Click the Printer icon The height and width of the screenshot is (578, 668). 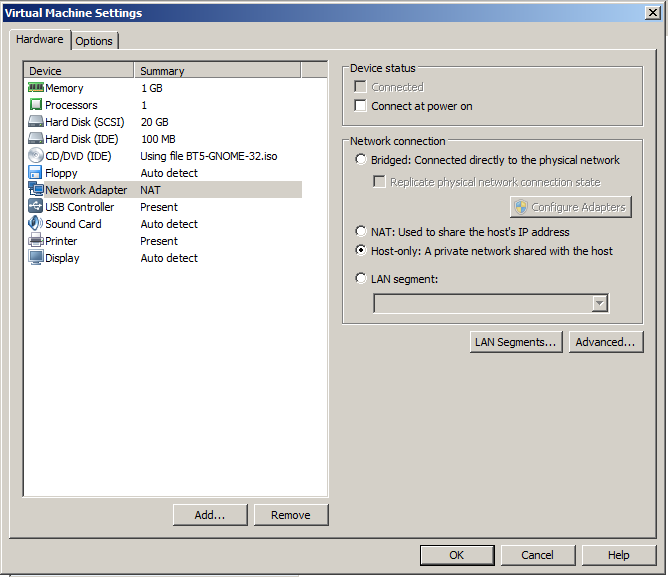tap(36, 241)
